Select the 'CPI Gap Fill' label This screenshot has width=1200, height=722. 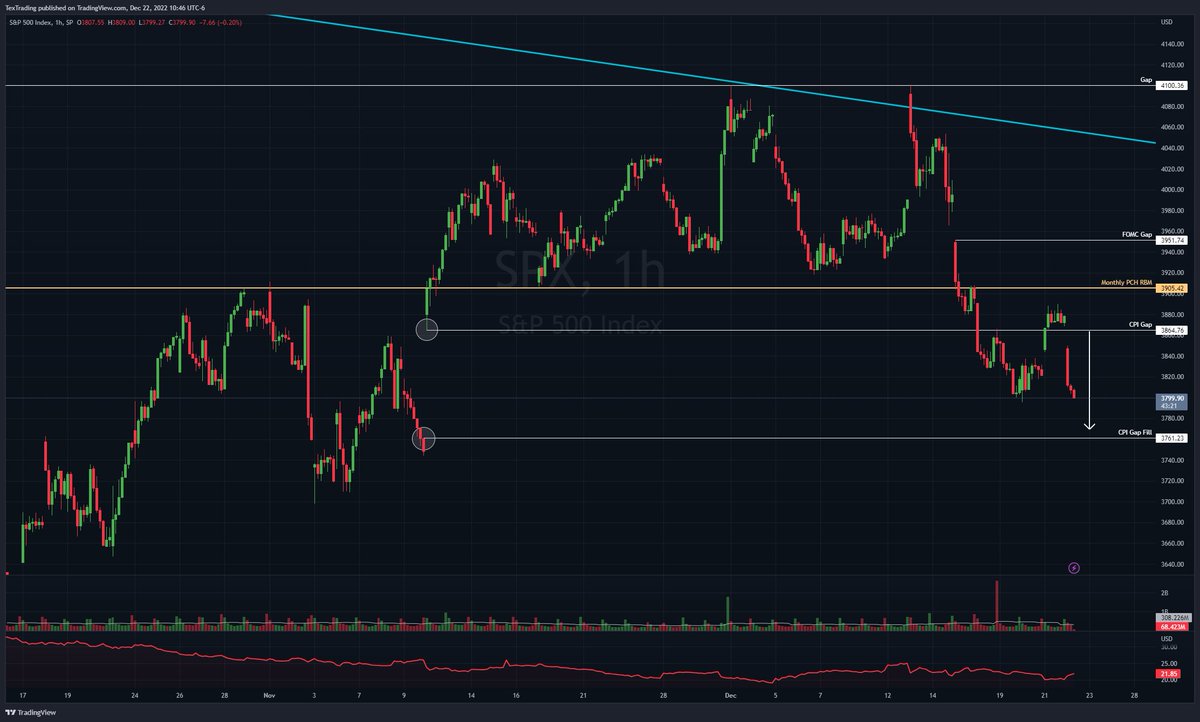pyautogui.click(x=1135, y=432)
